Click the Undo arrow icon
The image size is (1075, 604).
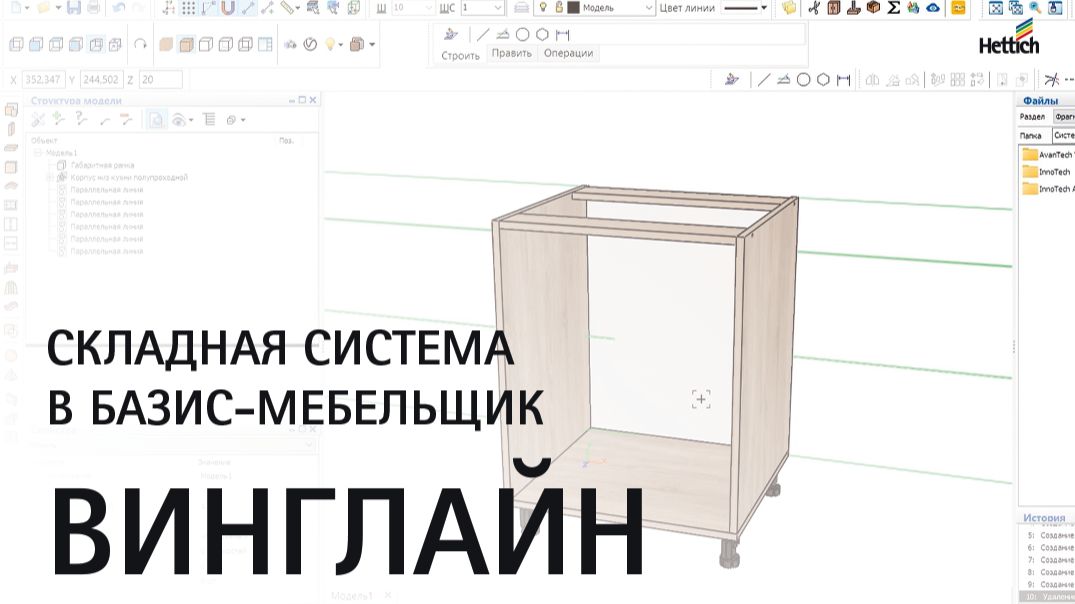(118, 8)
